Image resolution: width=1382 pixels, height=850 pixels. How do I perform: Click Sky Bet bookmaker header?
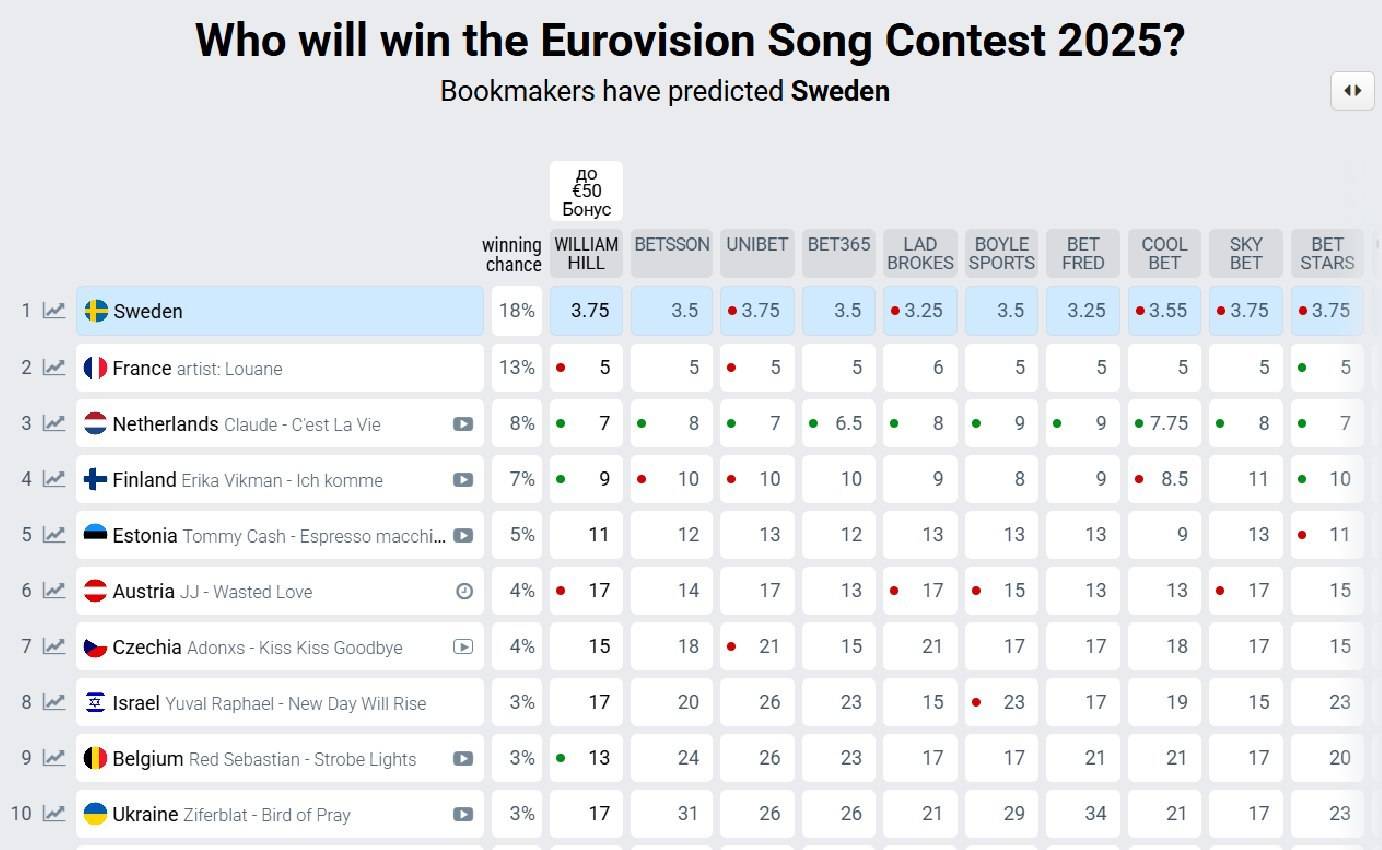(1245, 253)
